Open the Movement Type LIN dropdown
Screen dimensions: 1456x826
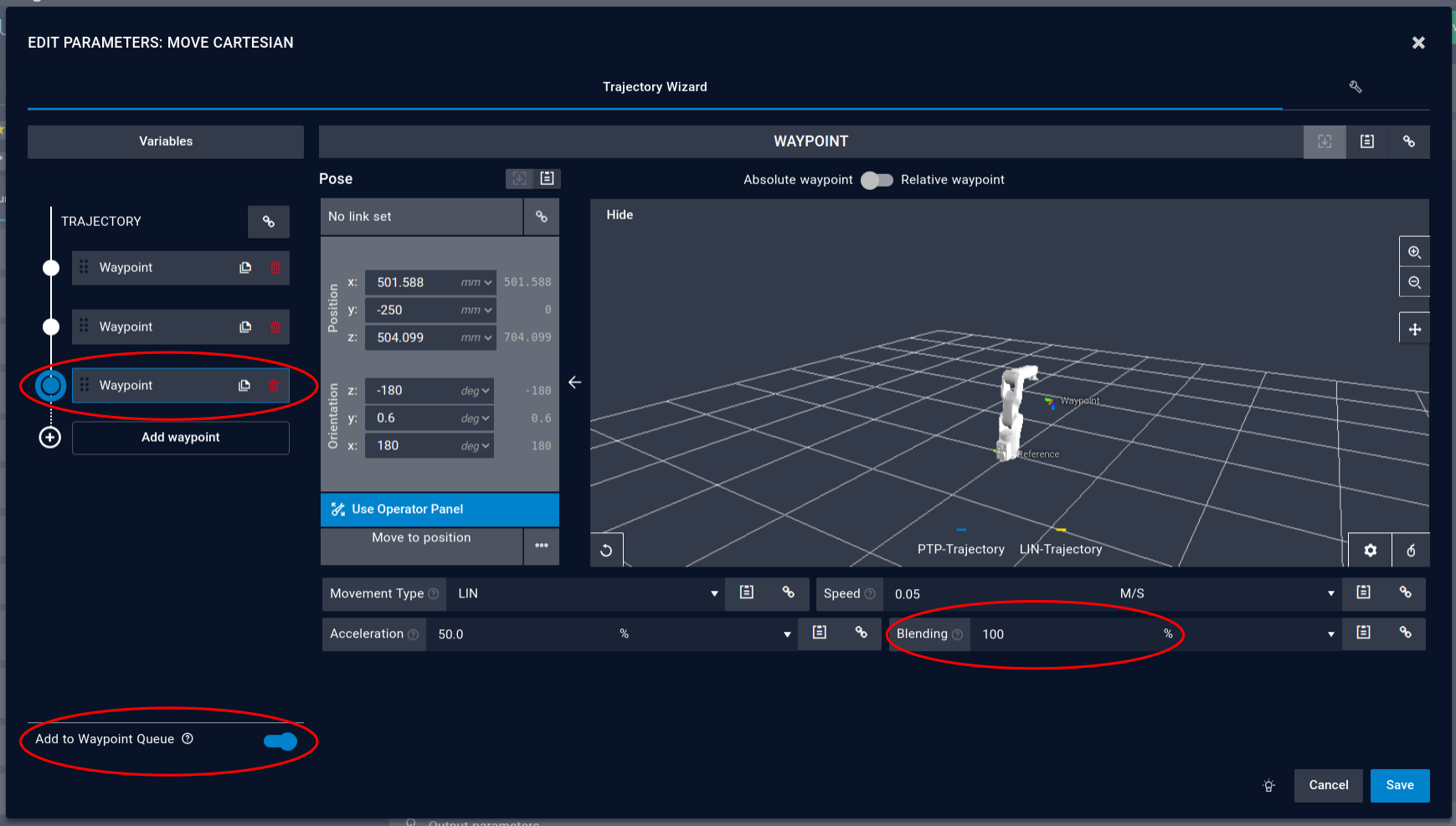pyautogui.click(x=588, y=593)
